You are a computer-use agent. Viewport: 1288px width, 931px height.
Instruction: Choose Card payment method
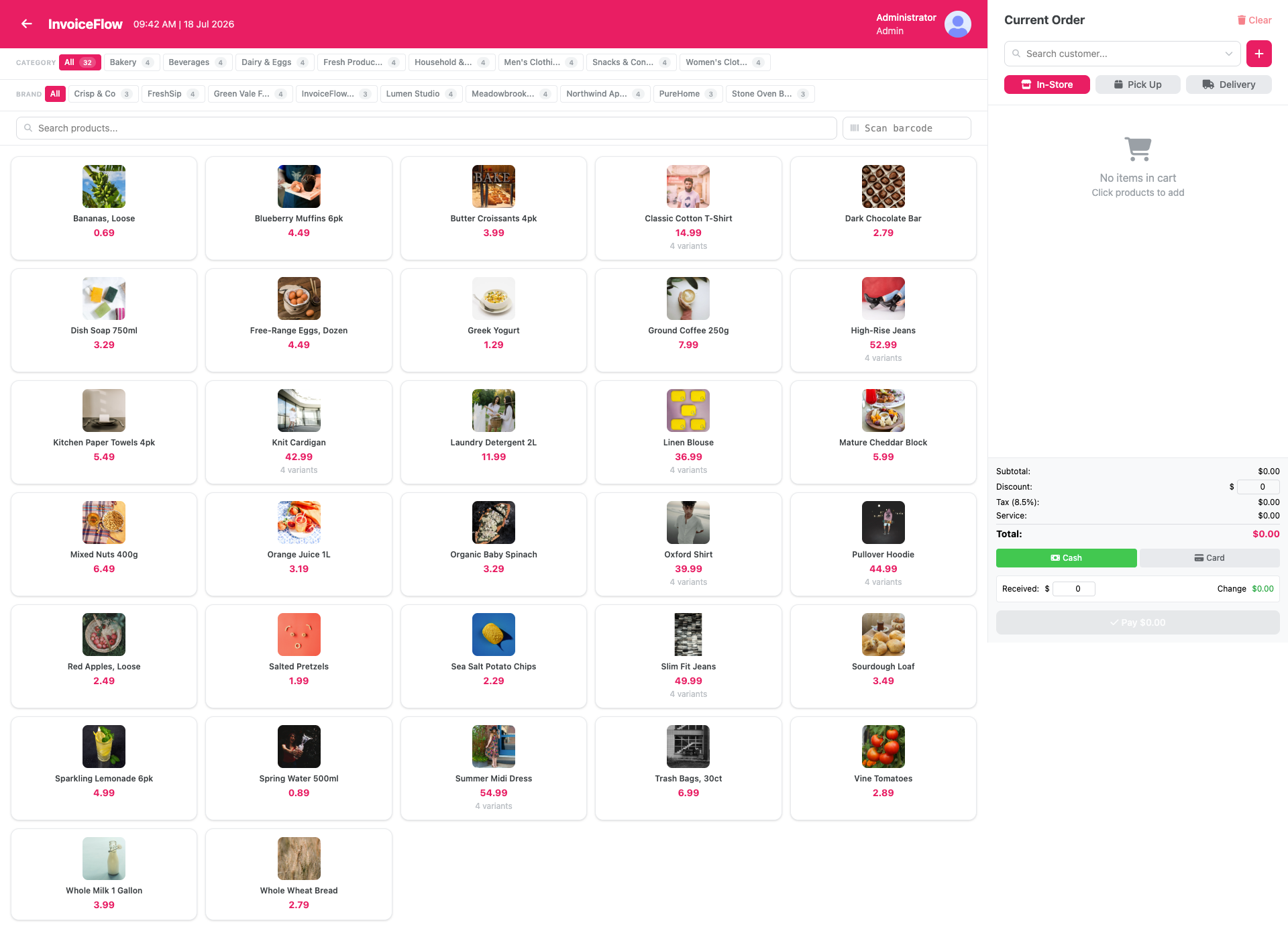point(1209,558)
